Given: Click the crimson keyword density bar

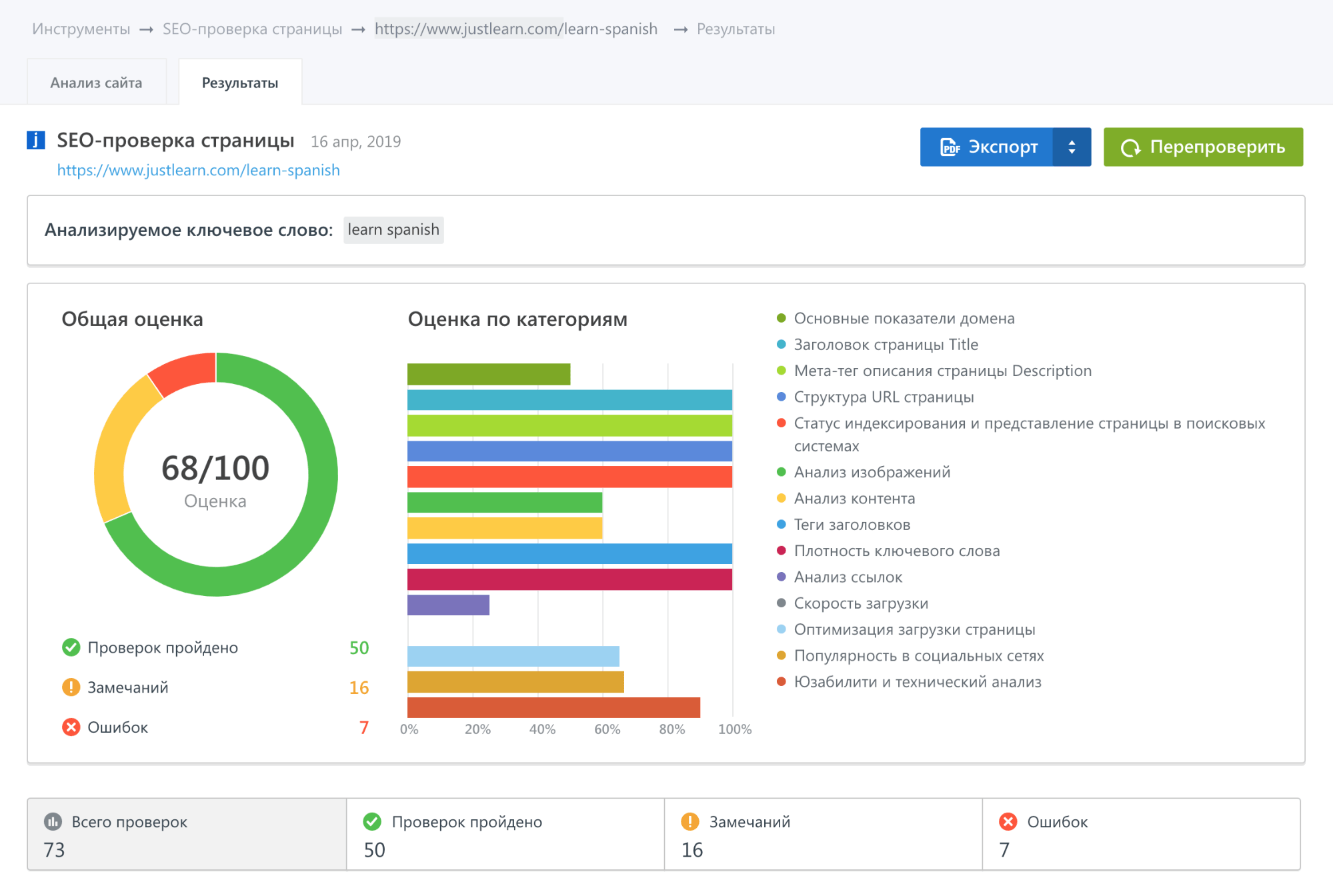Looking at the screenshot, I should coord(569,579).
